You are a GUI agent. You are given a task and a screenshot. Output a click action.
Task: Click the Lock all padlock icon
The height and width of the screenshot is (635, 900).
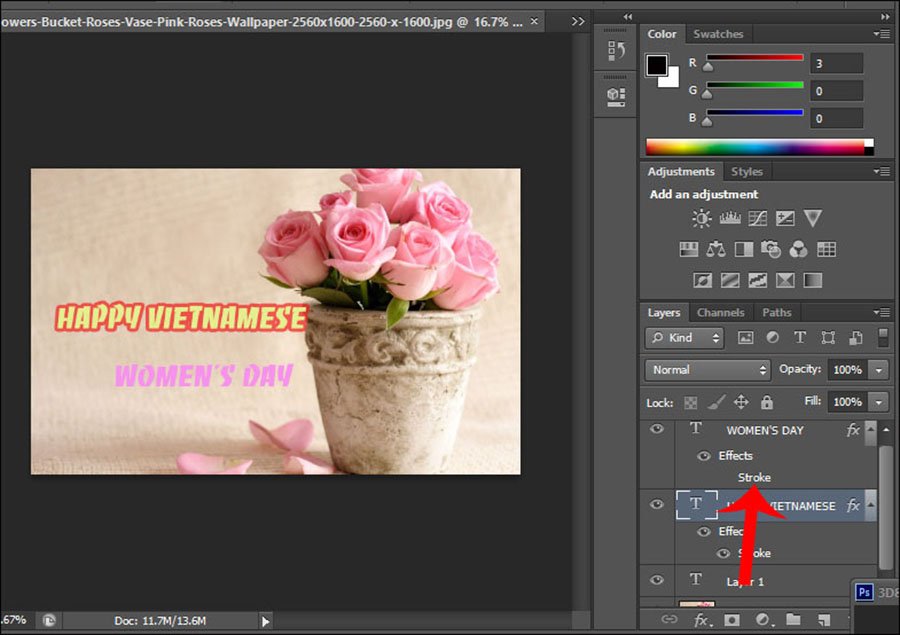click(x=766, y=402)
